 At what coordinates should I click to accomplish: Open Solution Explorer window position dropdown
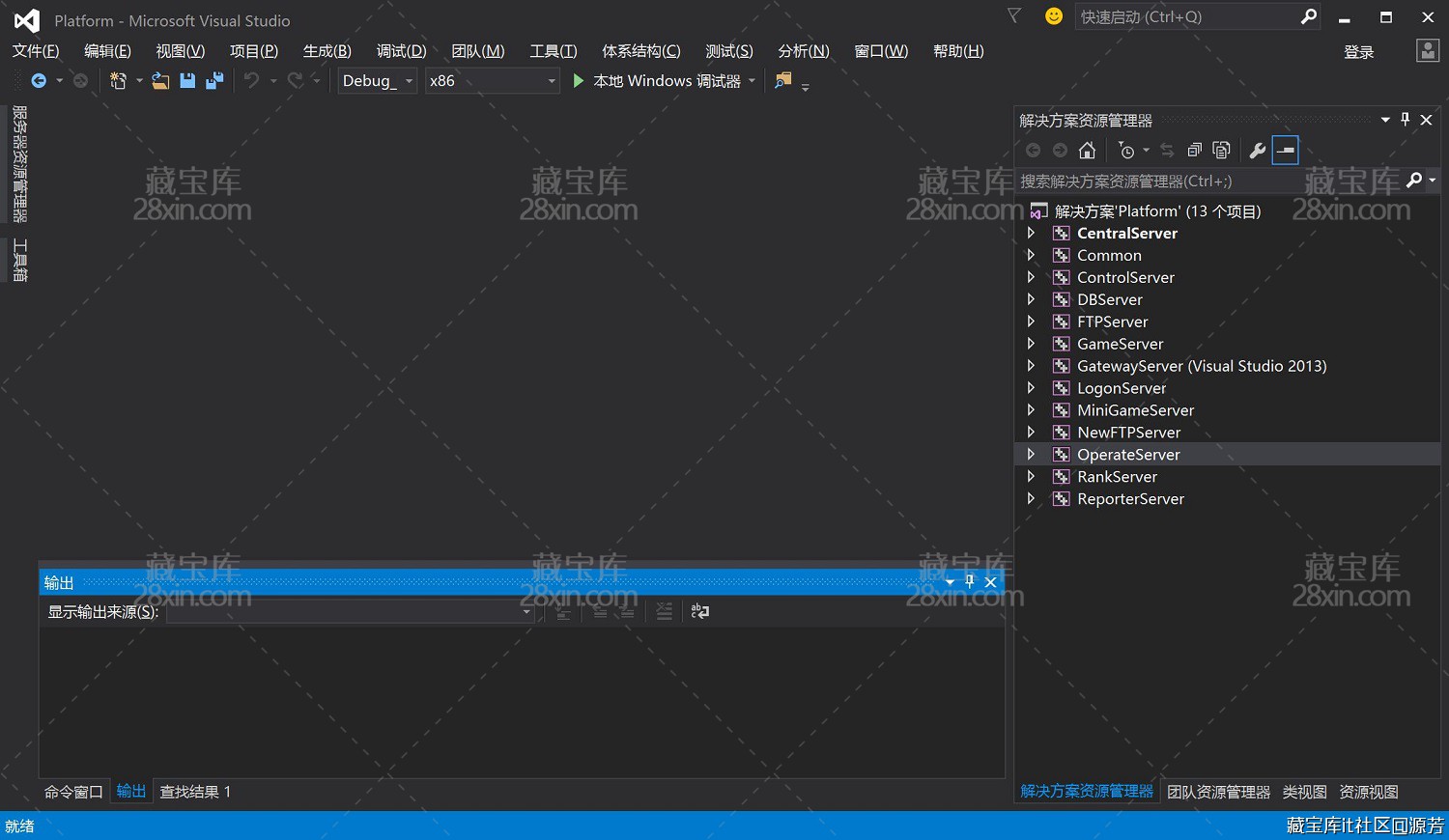click(1385, 120)
